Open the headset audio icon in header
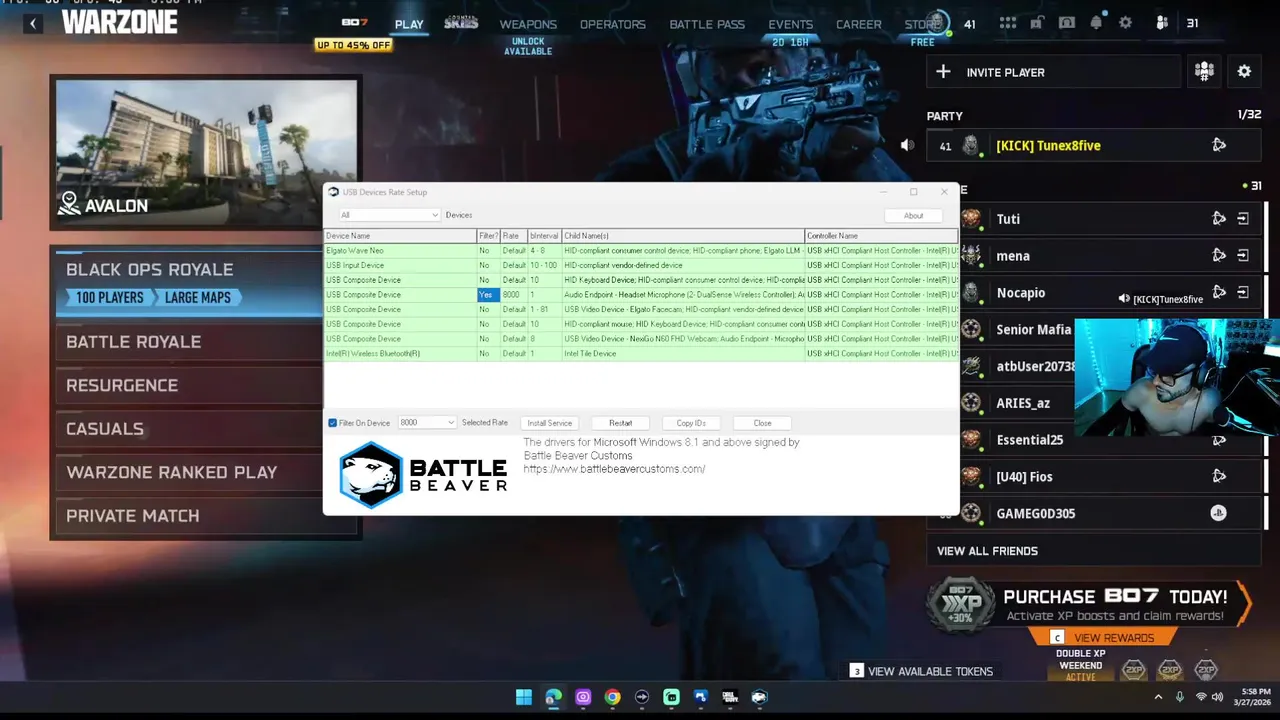 point(1067,23)
